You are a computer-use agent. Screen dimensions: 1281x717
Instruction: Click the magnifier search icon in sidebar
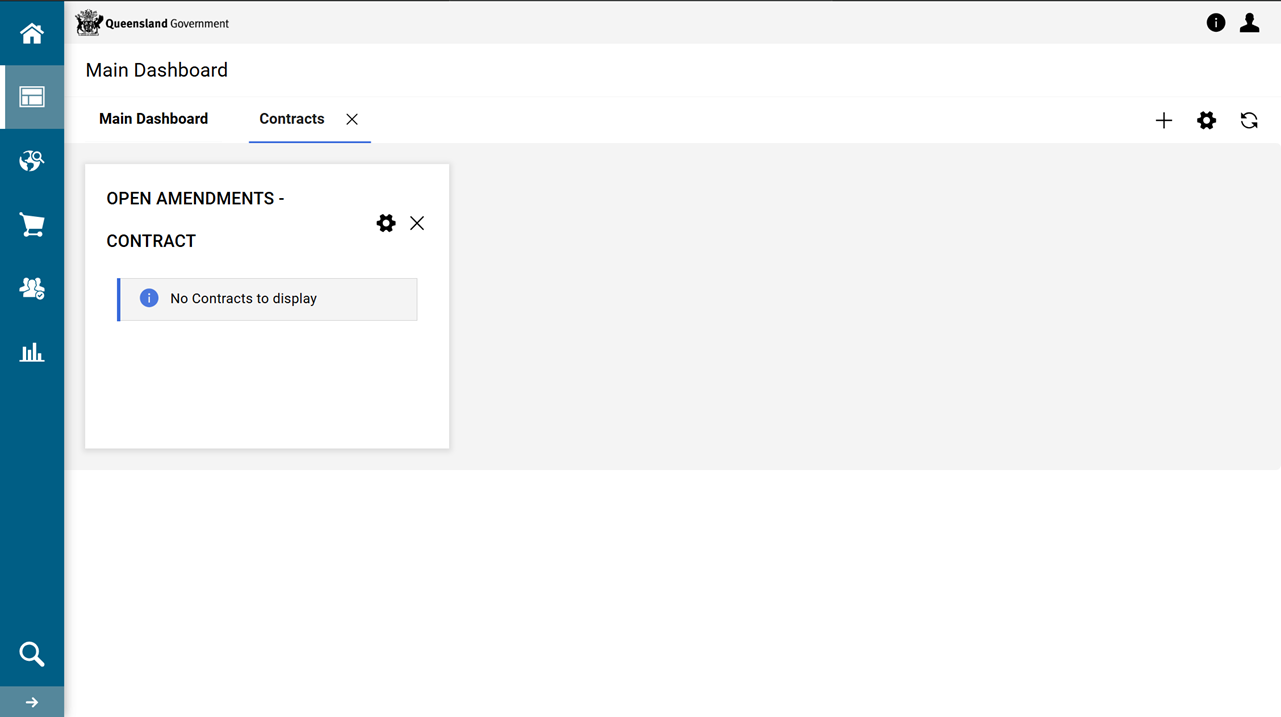click(x=32, y=654)
